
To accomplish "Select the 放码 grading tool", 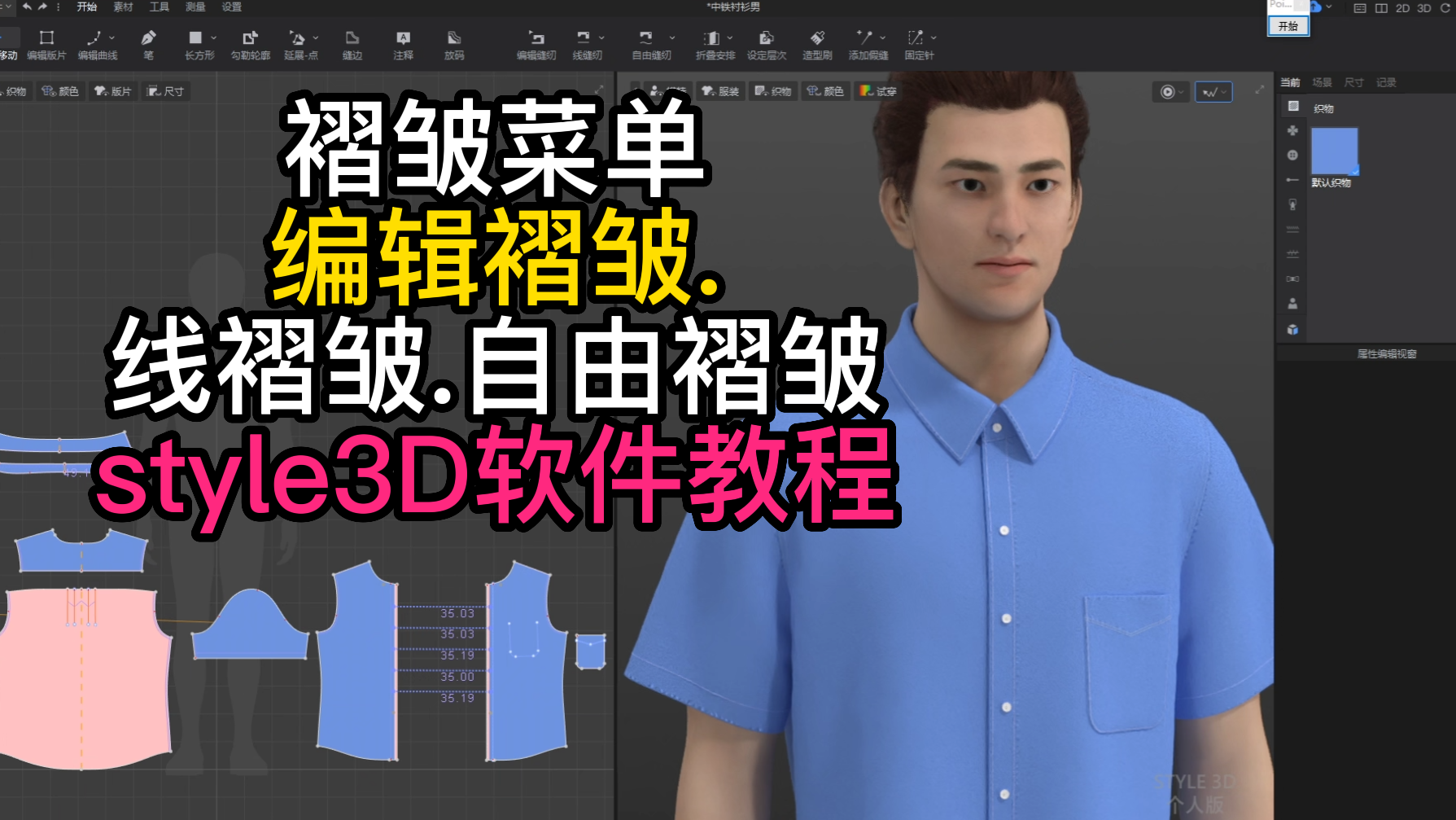I will point(454,45).
